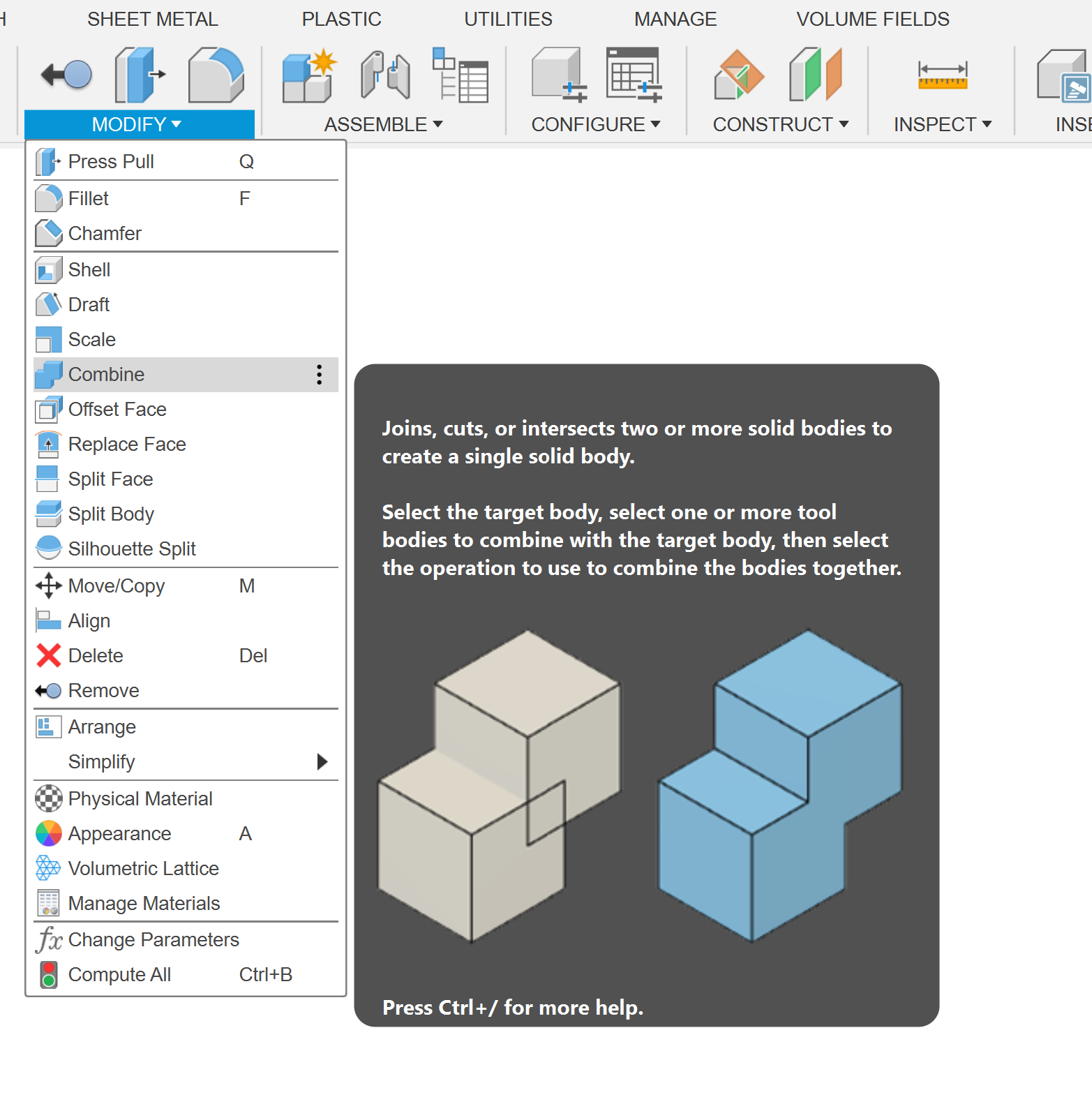Collapse the MODIFY dropdown
1092x1111 pixels.
[139, 125]
